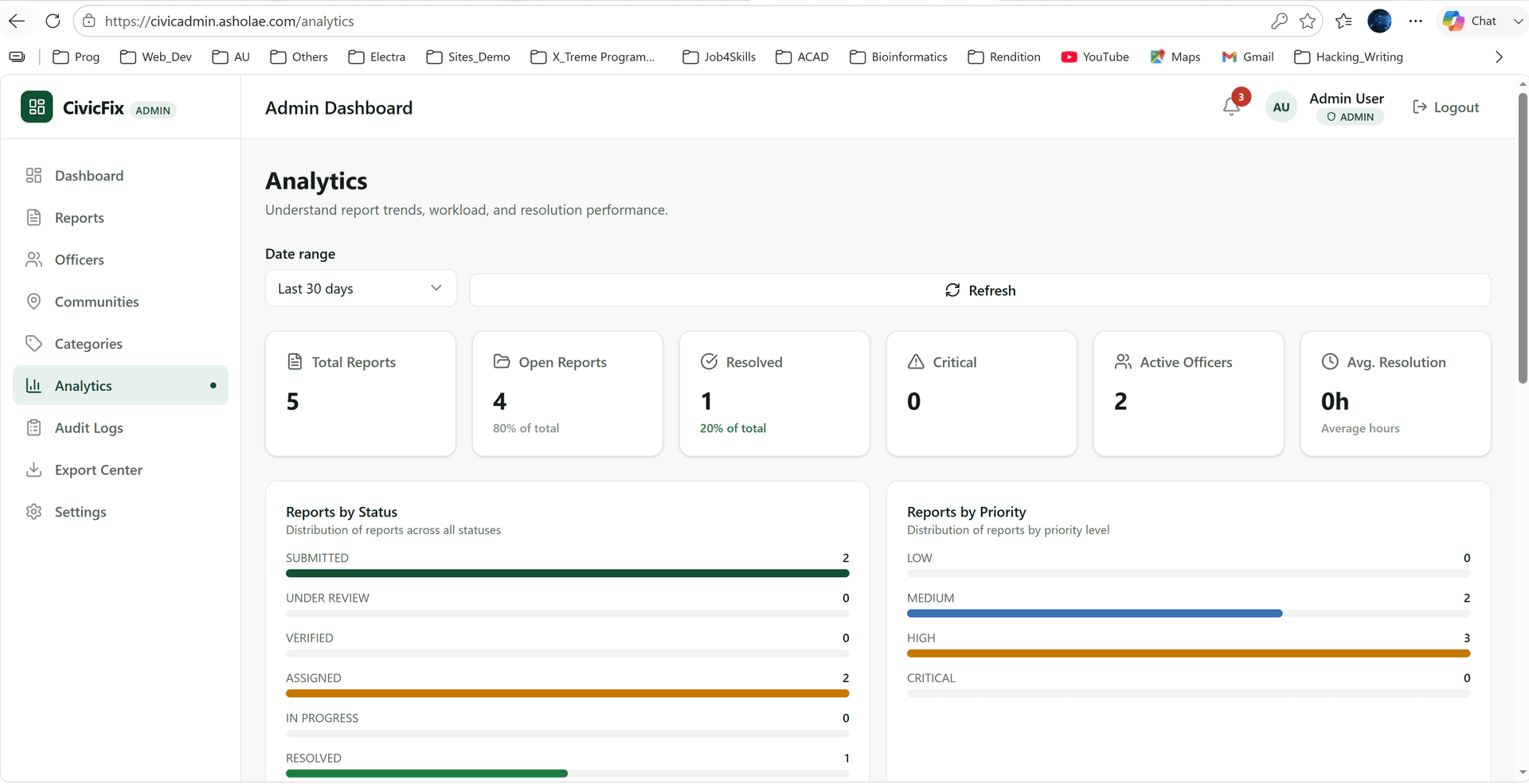Screen dimensions: 1529x784
Task: Click the Officers people icon in sidebar
Action: (33, 259)
